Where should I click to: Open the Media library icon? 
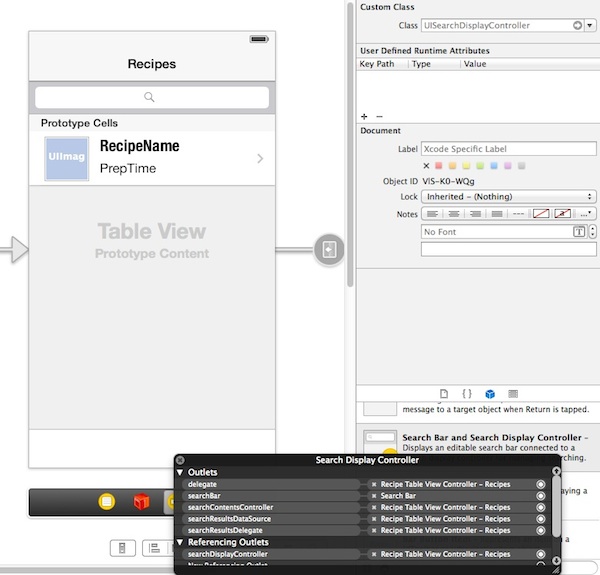(x=513, y=394)
